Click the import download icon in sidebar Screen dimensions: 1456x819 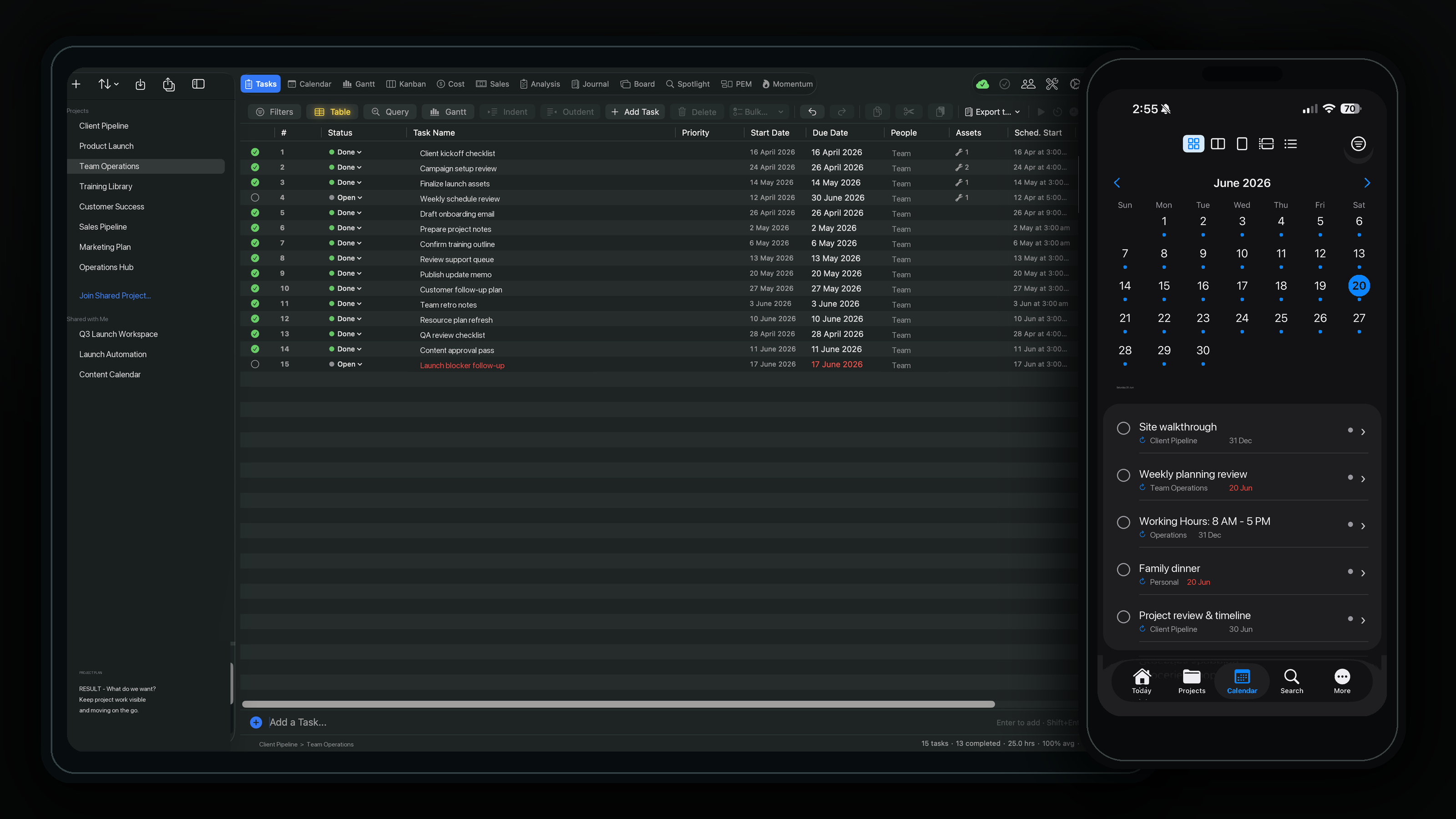click(x=140, y=84)
